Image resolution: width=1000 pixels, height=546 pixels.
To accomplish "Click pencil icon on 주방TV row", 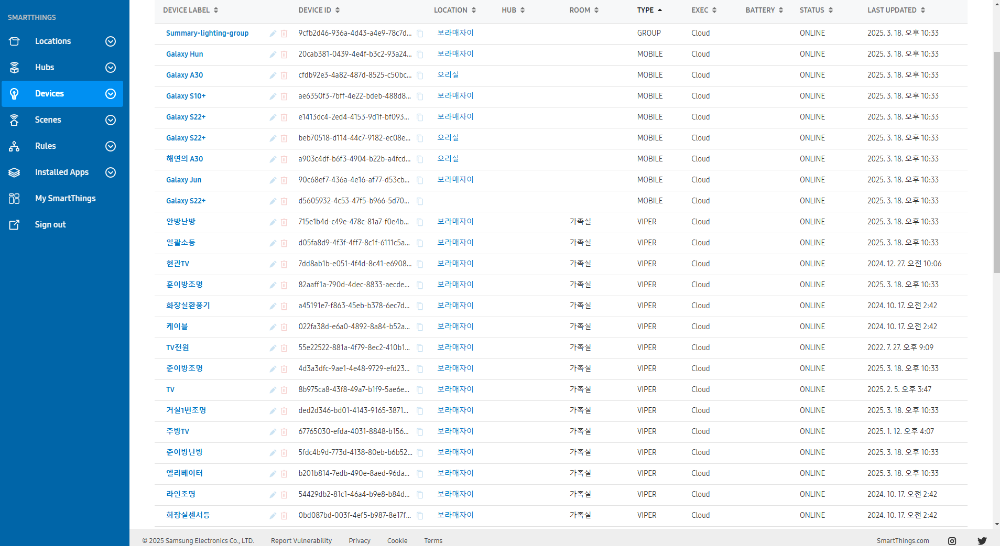I will pos(272,432).
